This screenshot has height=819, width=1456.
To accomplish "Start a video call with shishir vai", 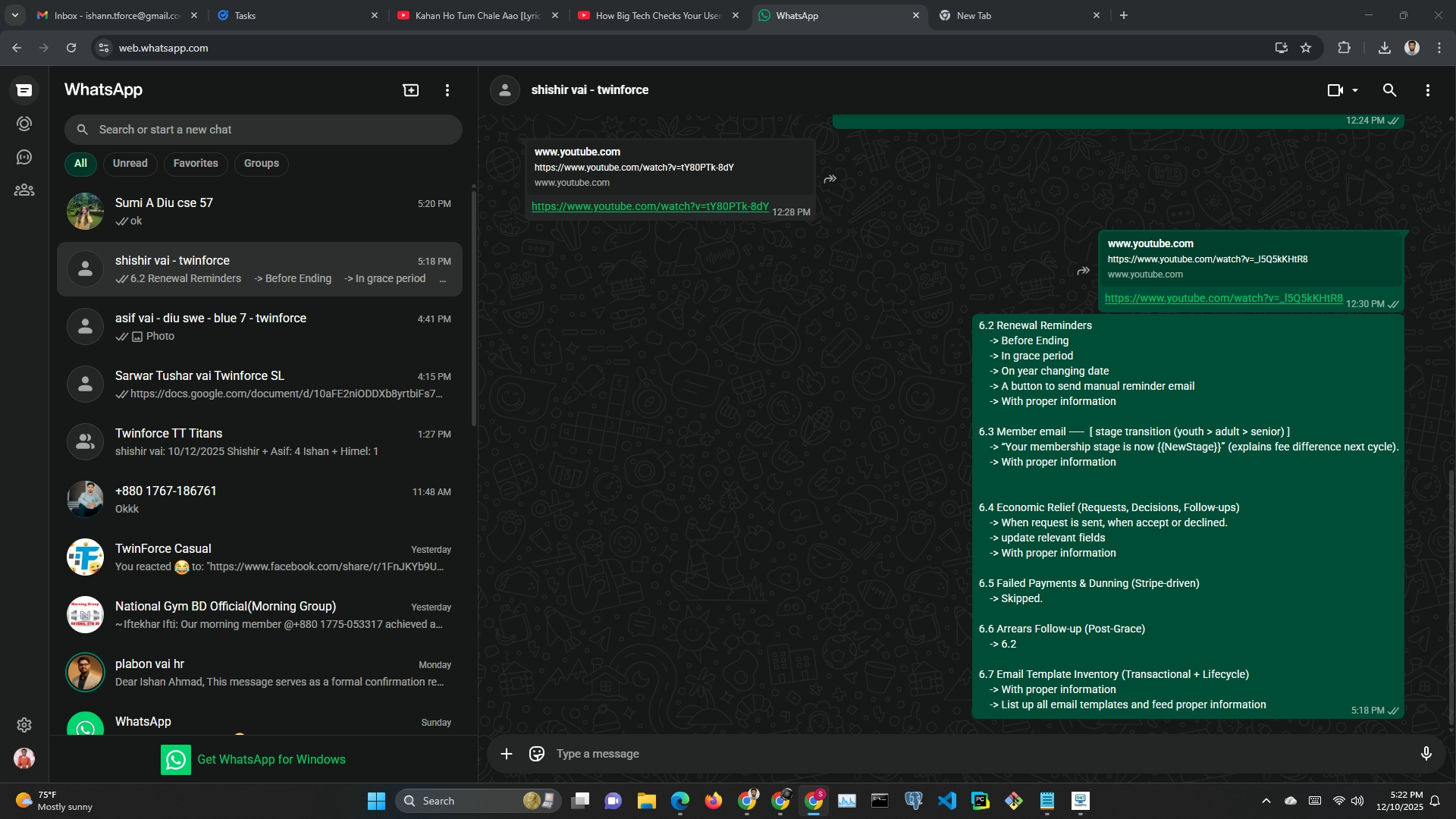I will point(1335,90).
